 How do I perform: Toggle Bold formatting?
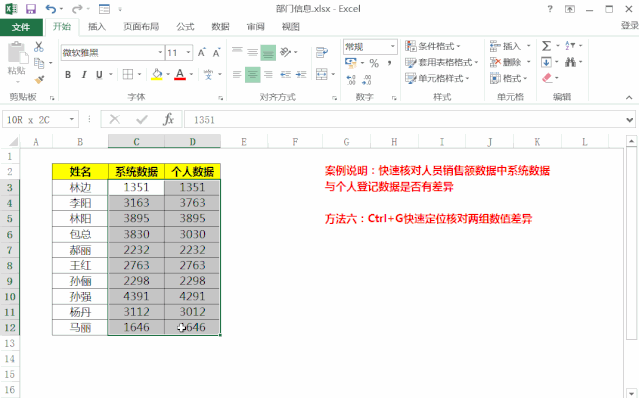point(68,75)
